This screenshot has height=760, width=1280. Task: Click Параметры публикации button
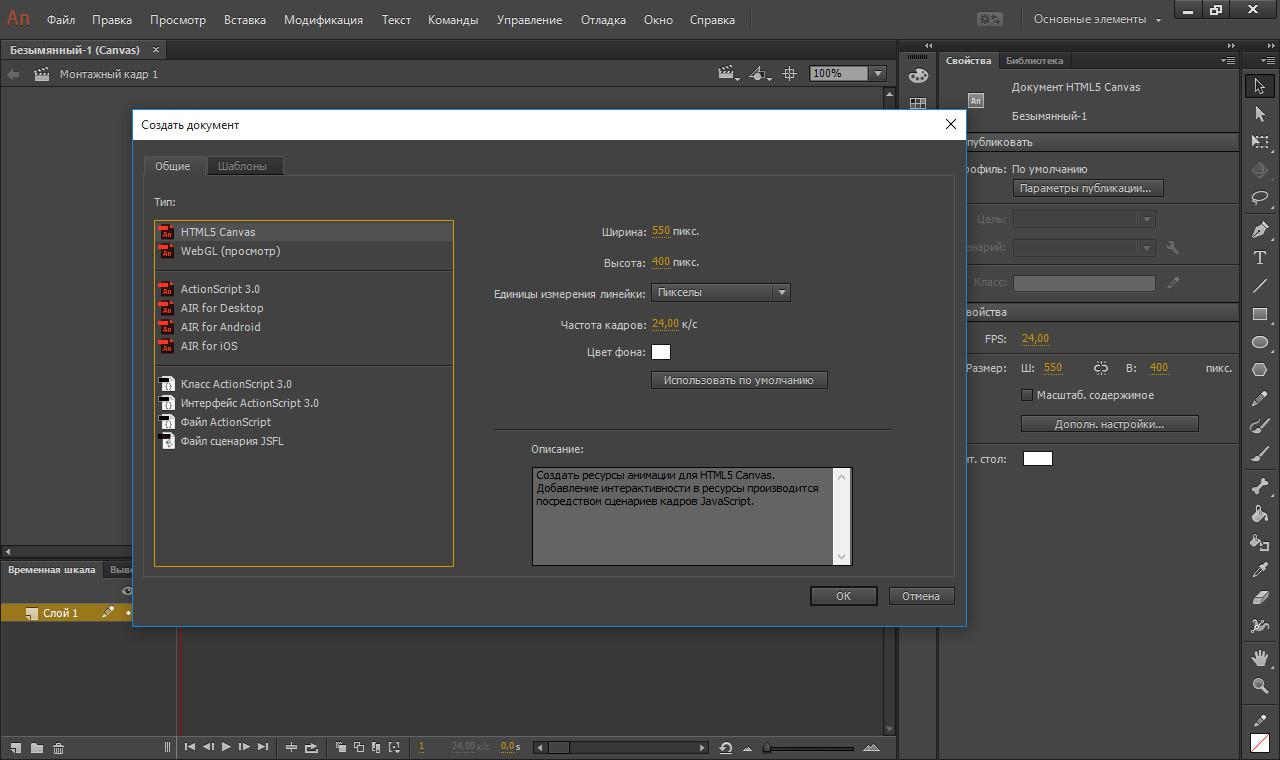click(x=1086, y=188)
